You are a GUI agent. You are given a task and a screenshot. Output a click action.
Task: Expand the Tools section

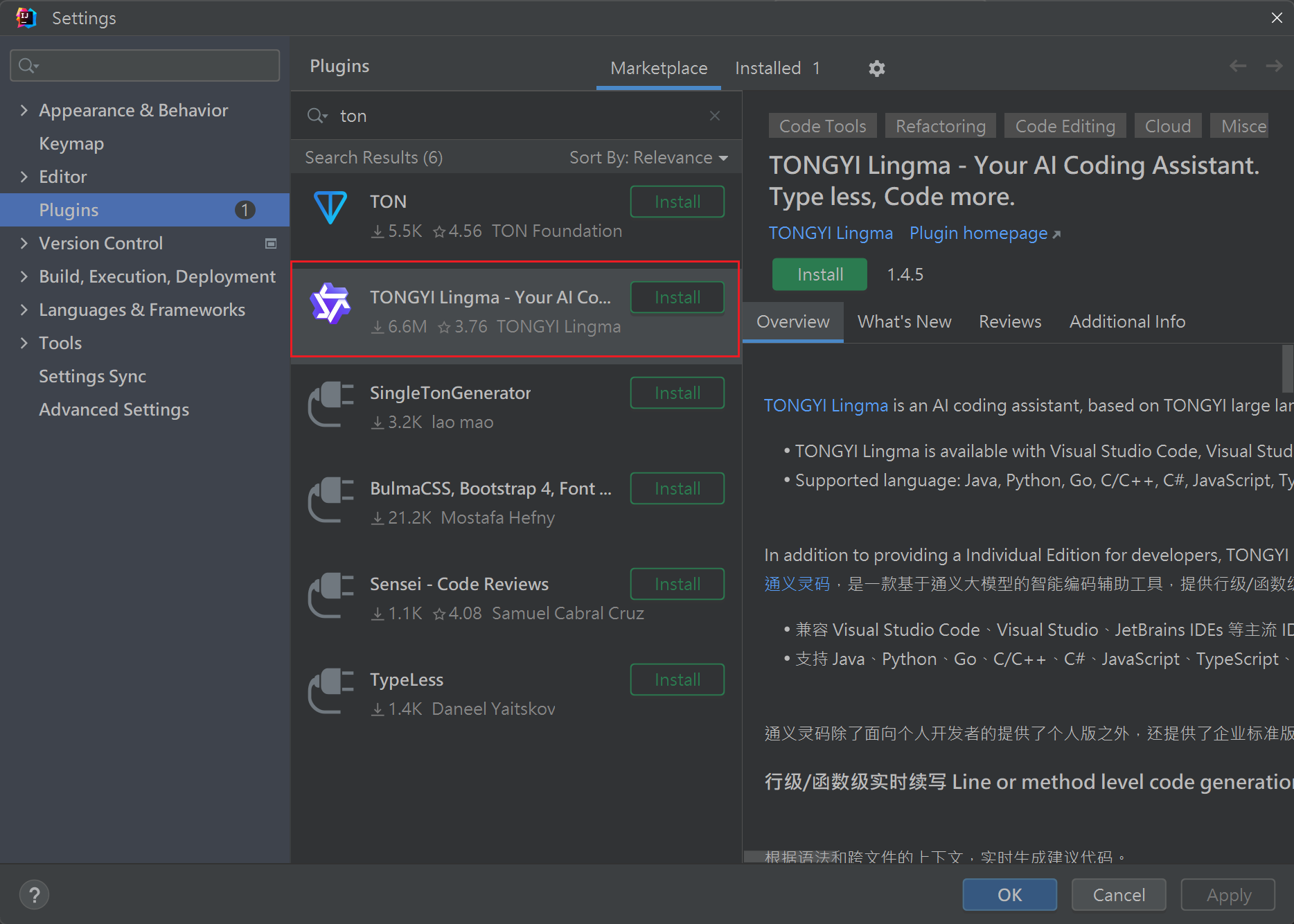point(24,343)
